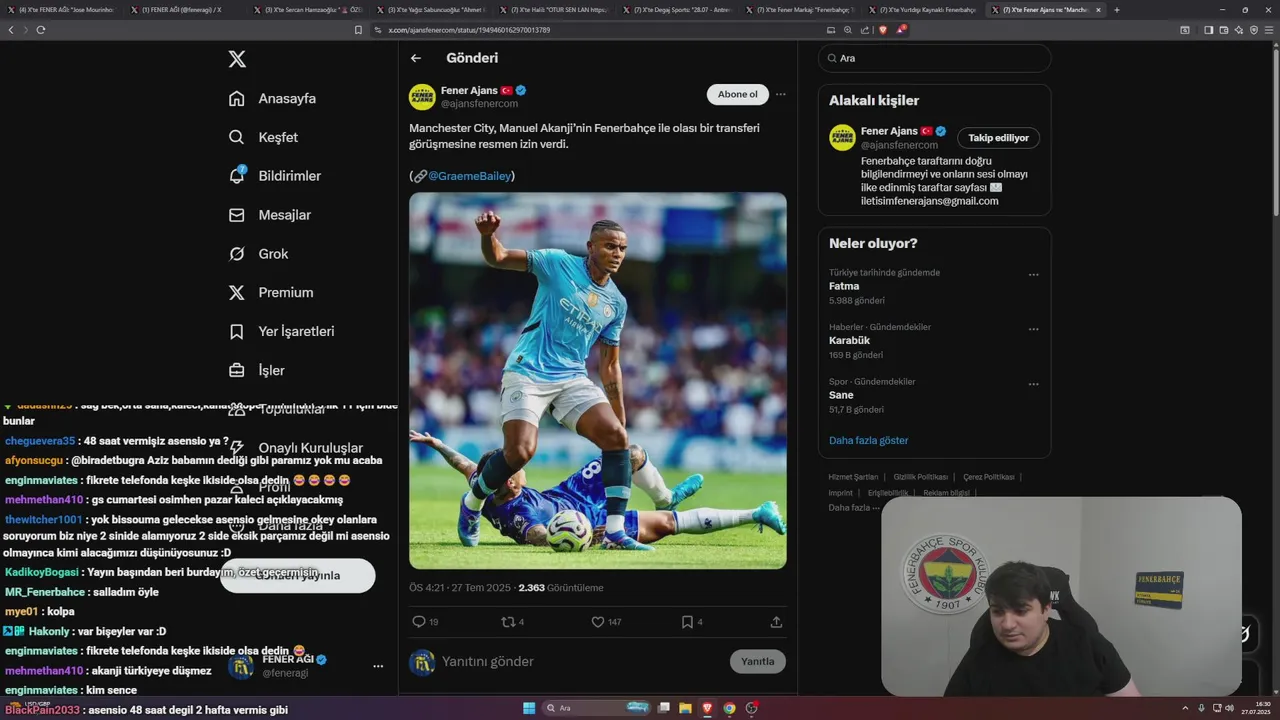Screen dimensions: 1280x720
Task: Open FENER AĞI account menu dots
Action: tap(378, 666)
